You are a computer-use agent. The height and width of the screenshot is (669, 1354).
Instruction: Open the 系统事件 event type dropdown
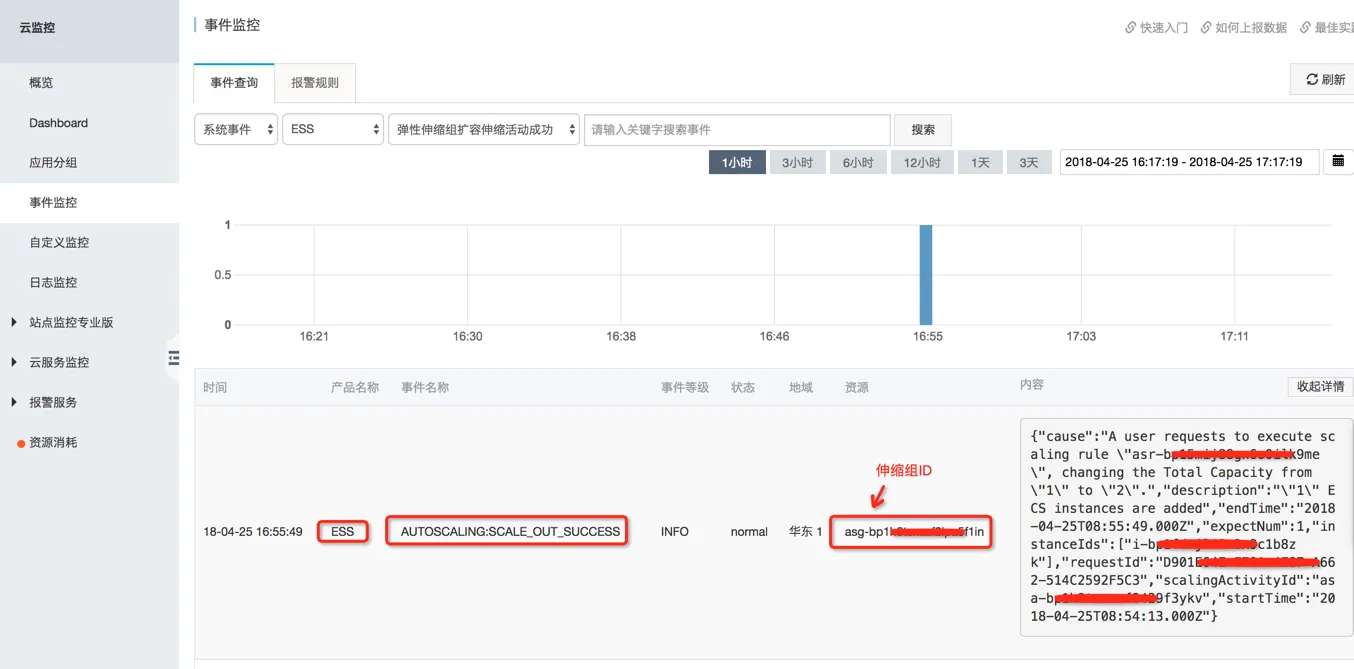click(x=236, y=129)
